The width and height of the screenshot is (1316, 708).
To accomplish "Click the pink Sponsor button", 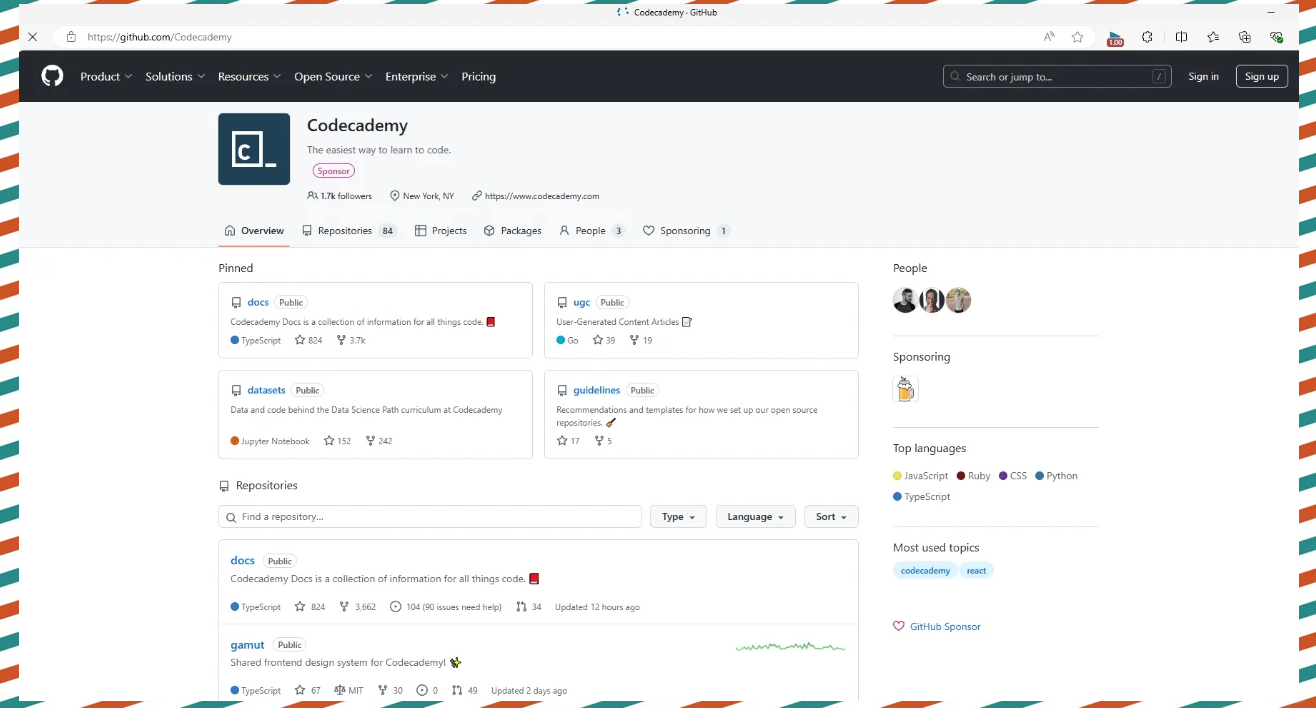I will (x=333, y=171).
